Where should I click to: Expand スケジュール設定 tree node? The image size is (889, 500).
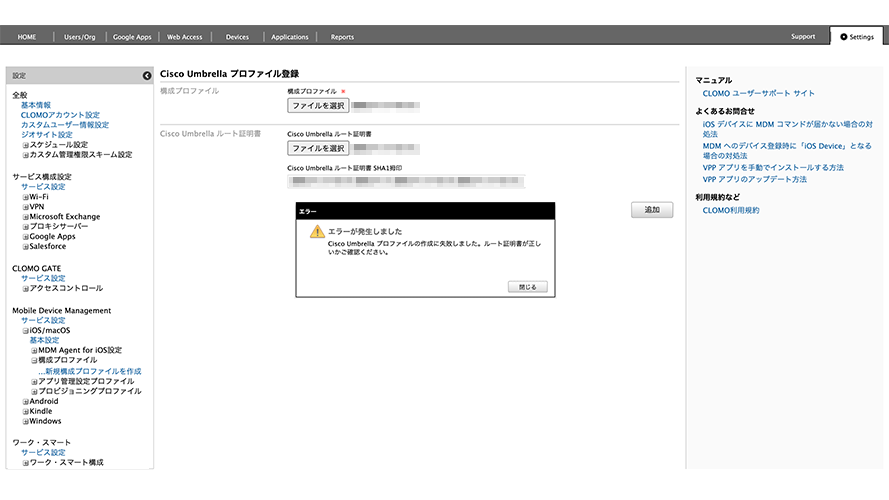coord(26,145)
